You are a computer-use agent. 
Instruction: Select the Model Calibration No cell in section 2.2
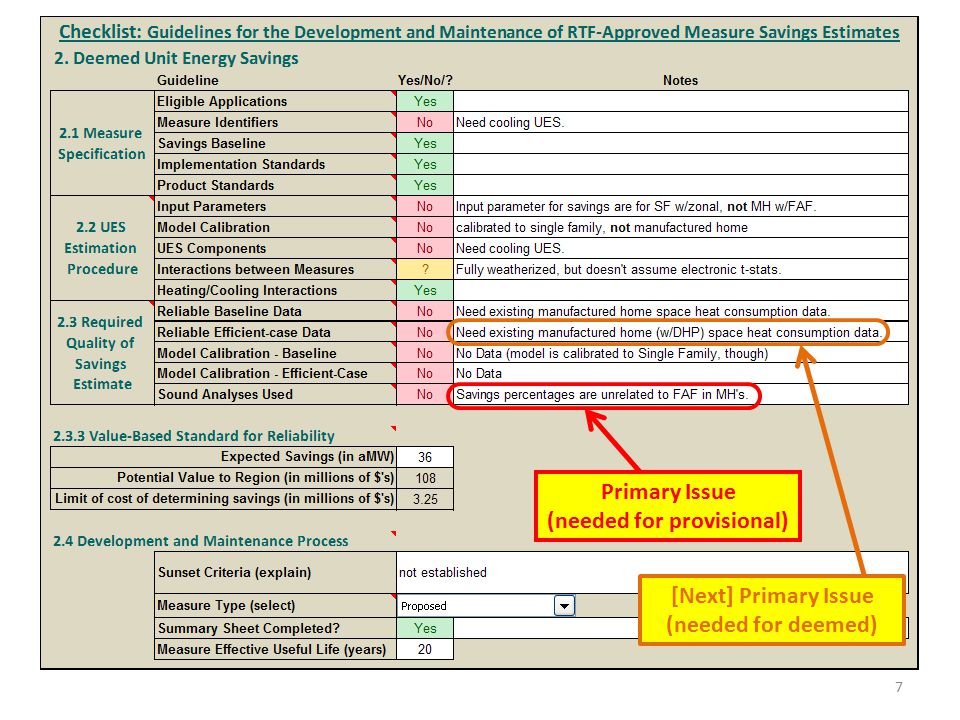[425, 228]
